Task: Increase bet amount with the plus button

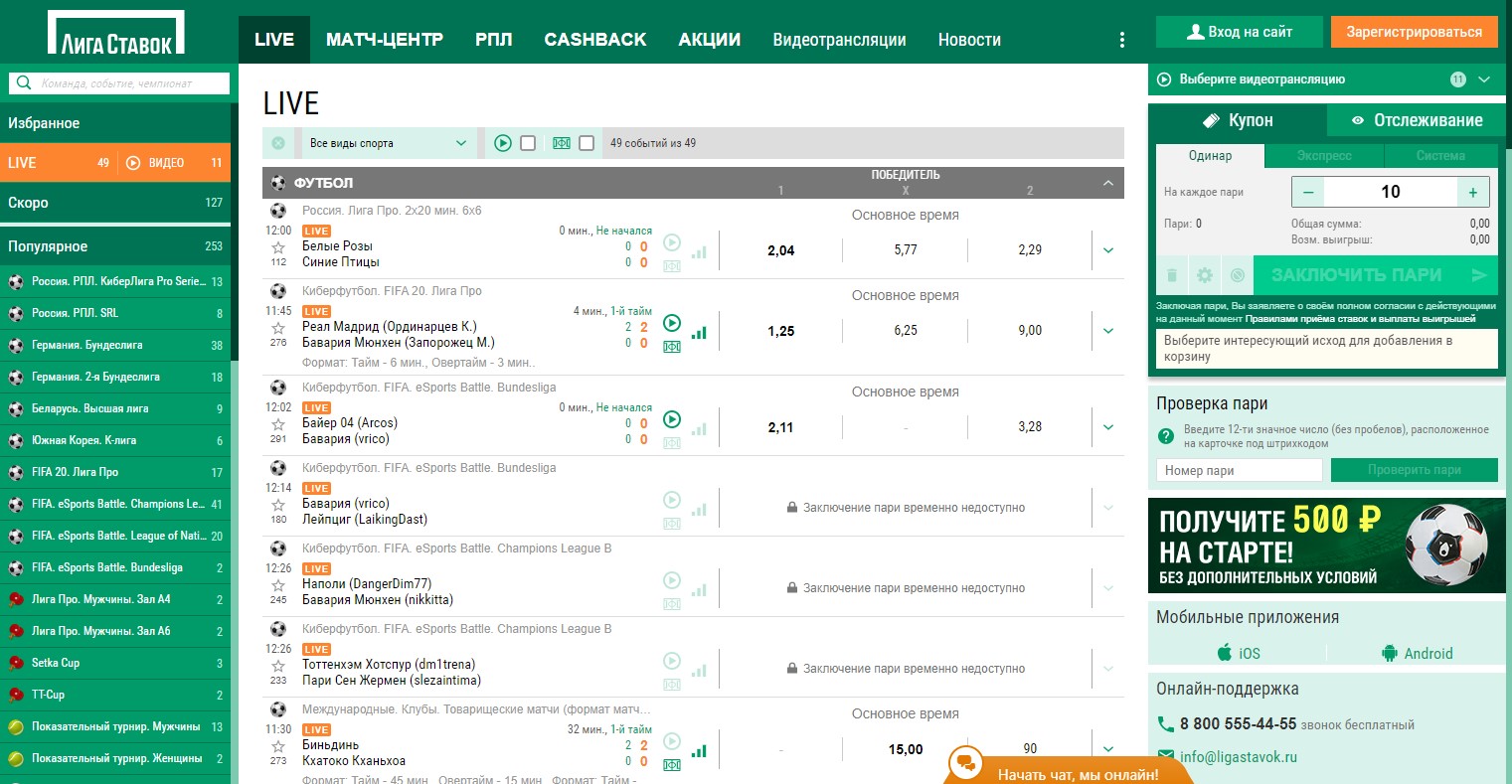Action: (1472, 192)
